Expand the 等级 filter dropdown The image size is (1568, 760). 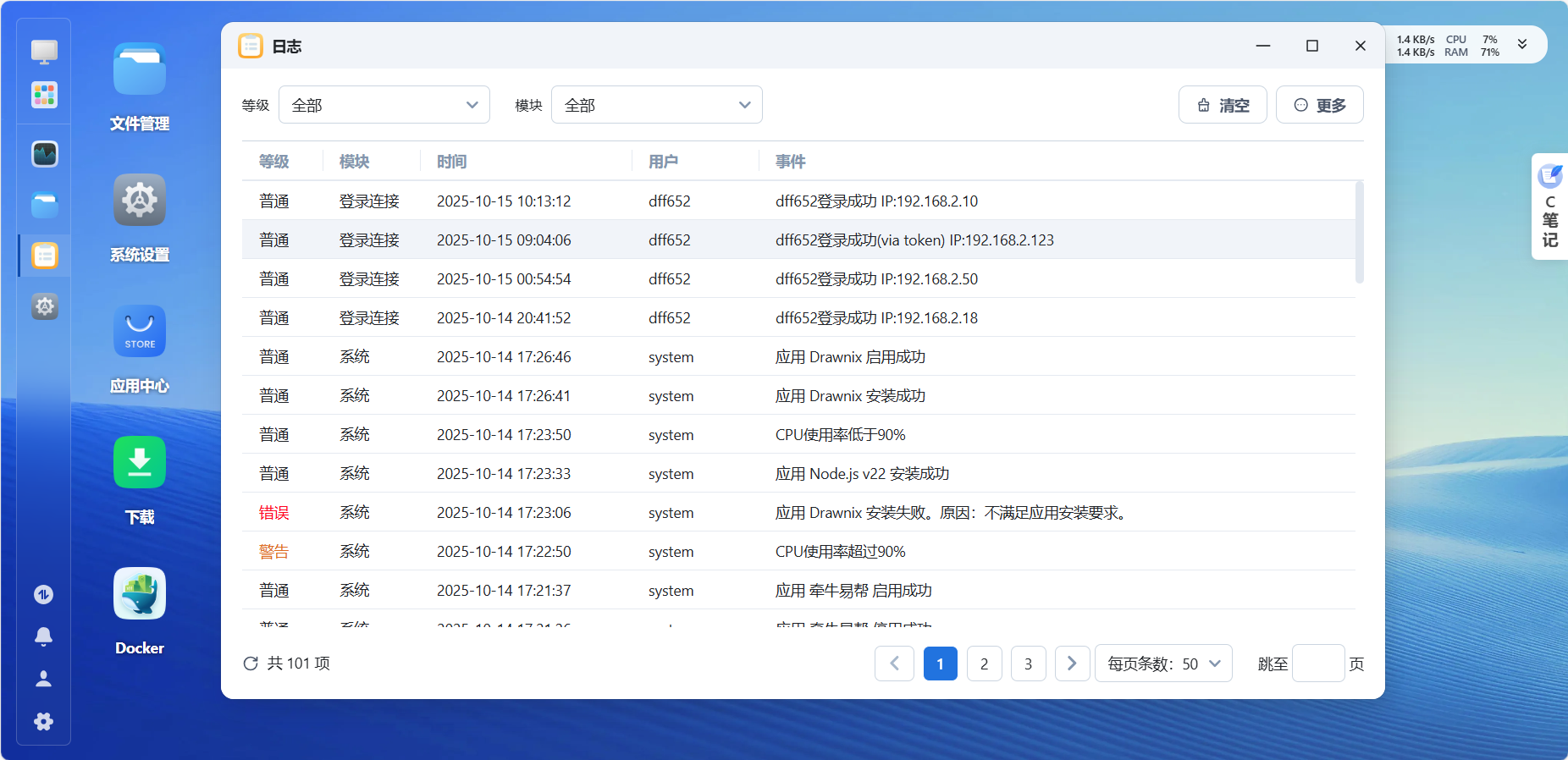coord(384,105)
